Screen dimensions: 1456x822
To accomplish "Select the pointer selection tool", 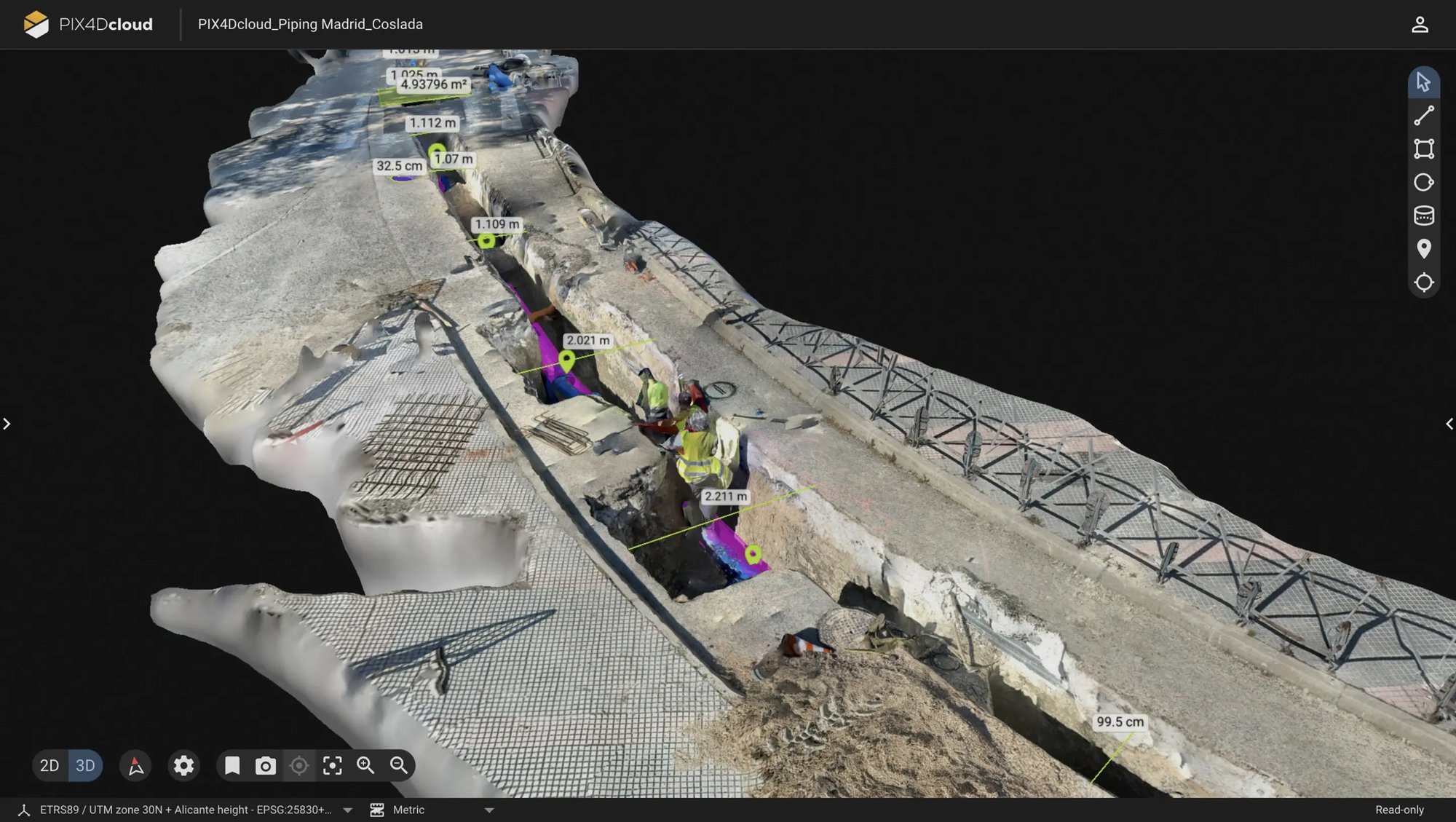I will coord(1423,82).
